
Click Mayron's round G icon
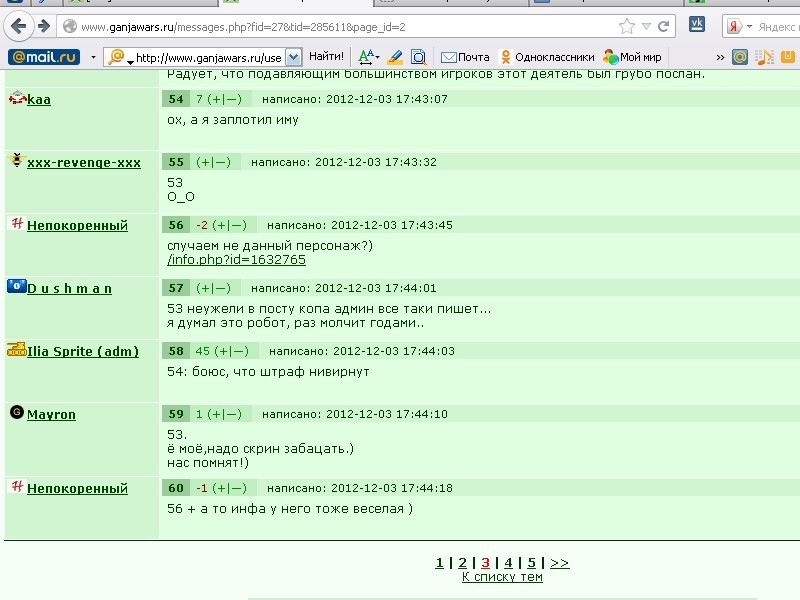(17, 412)
